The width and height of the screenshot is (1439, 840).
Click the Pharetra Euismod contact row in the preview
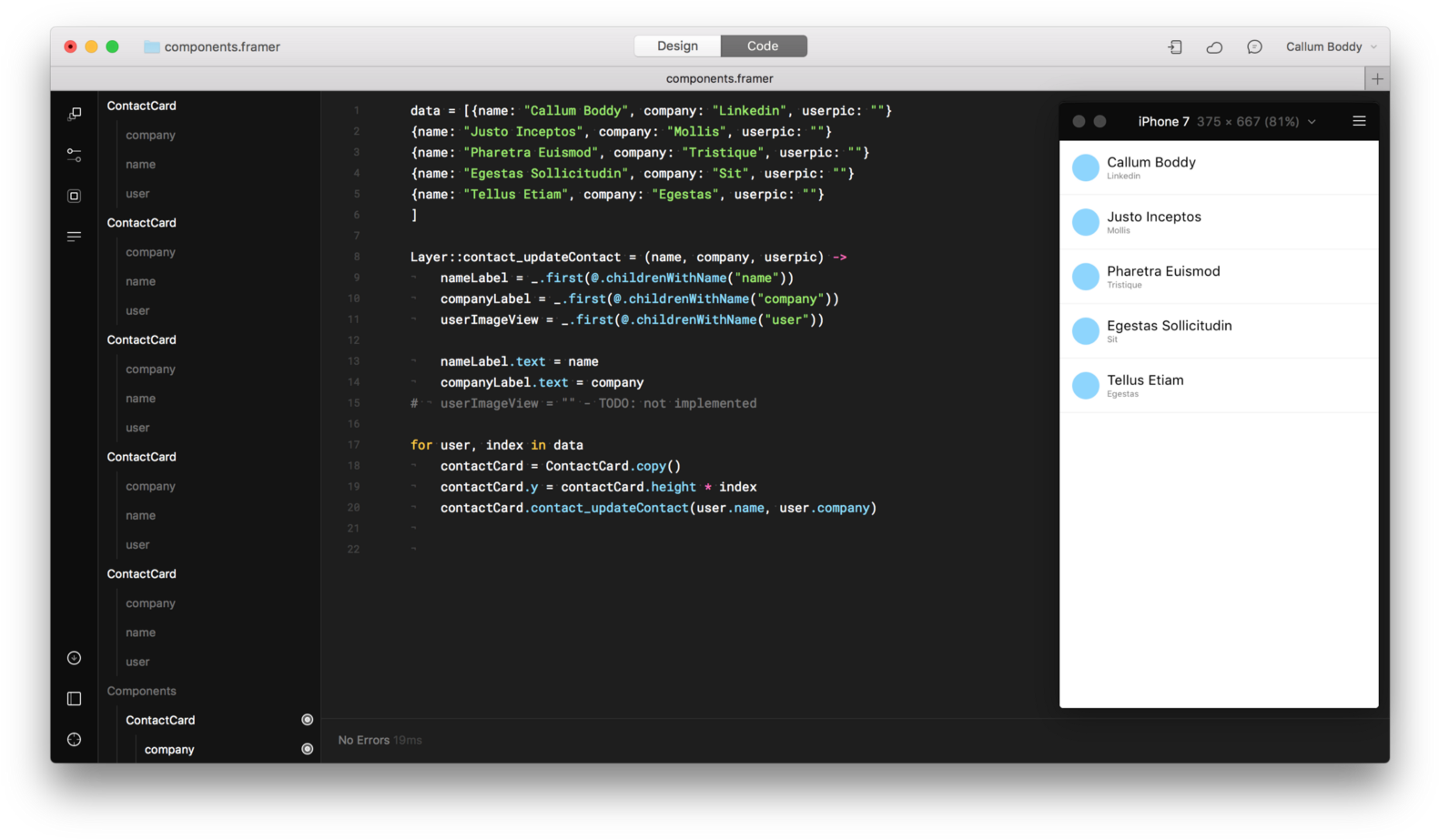click(1218, 277)
